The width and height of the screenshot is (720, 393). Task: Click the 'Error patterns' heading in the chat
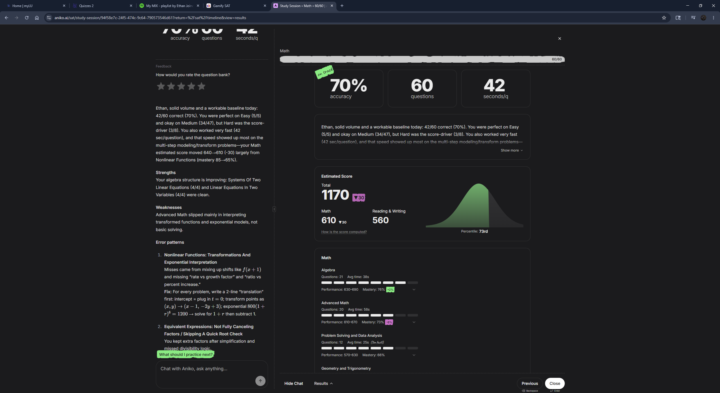(169, 242)
